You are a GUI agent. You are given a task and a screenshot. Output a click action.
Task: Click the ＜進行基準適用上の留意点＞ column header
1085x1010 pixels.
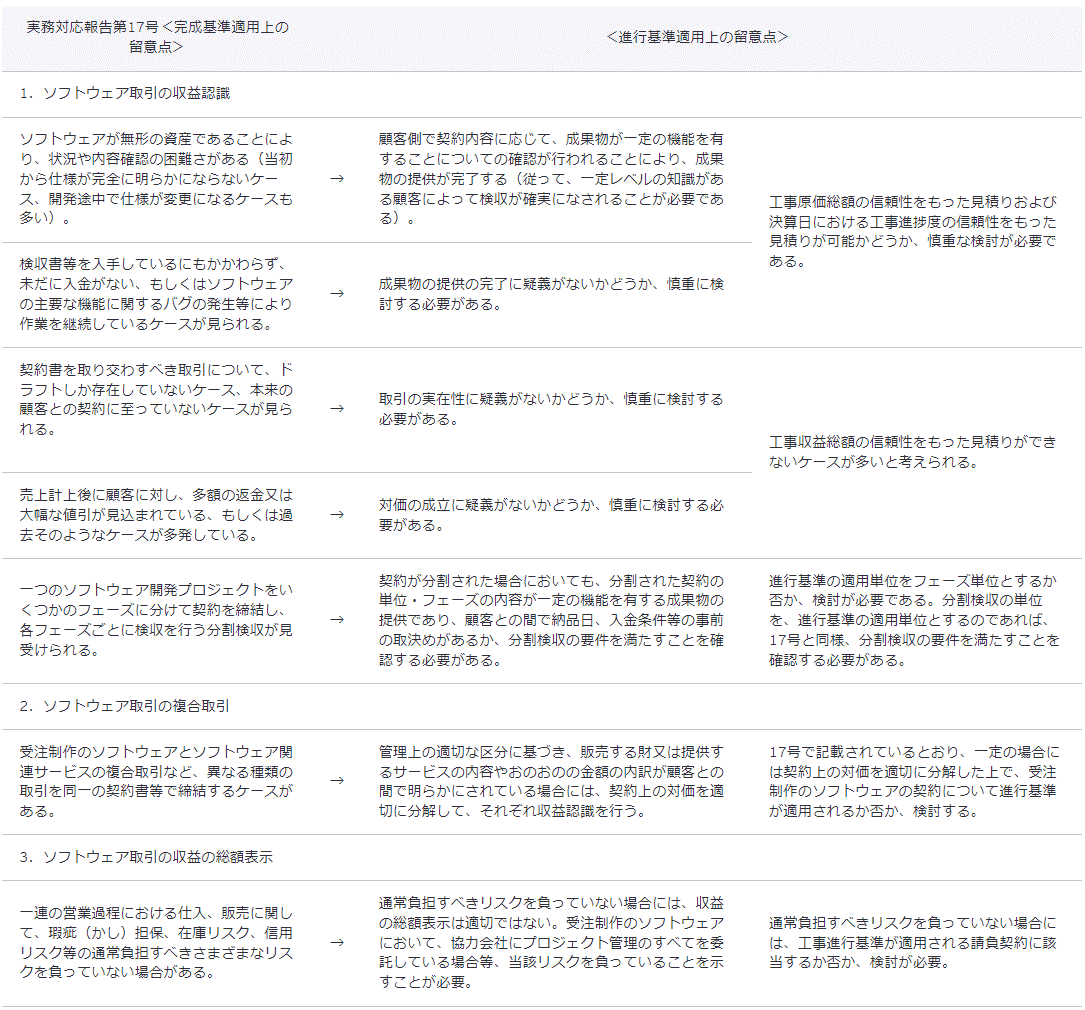pyautogui.click(x=697, y=37)
